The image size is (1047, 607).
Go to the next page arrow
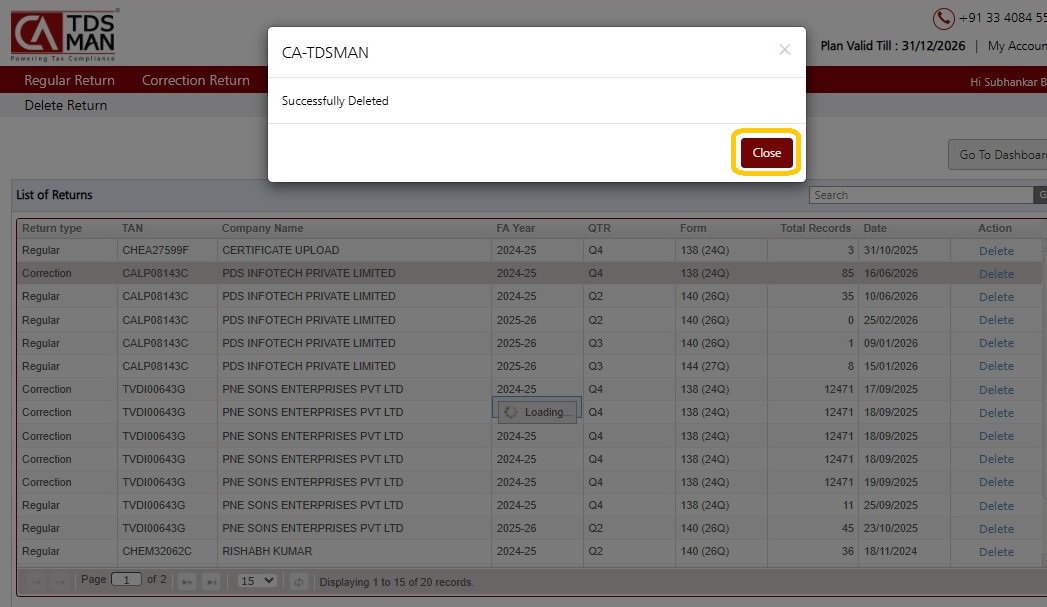click(187, 582)
